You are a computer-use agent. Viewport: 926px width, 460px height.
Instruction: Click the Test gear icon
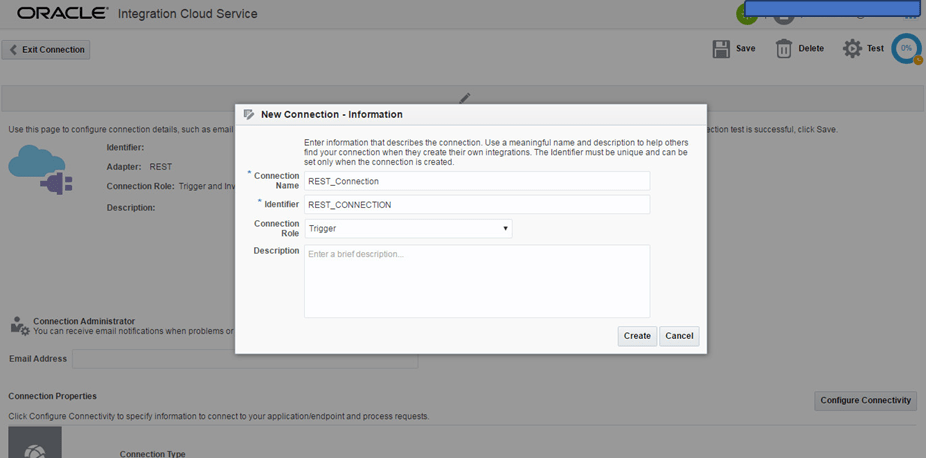852,48
